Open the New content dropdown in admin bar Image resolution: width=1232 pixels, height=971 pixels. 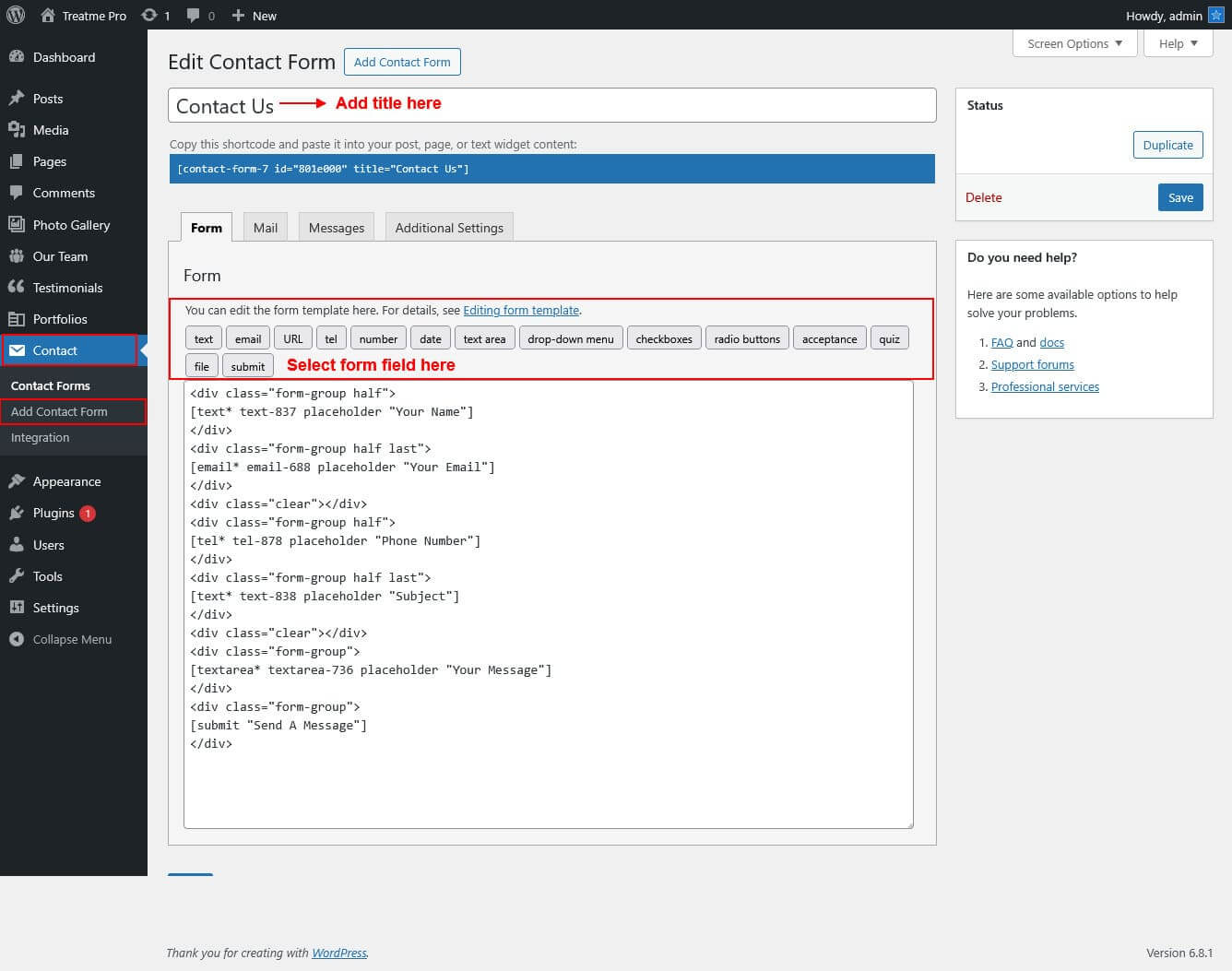tap(254, 16)
